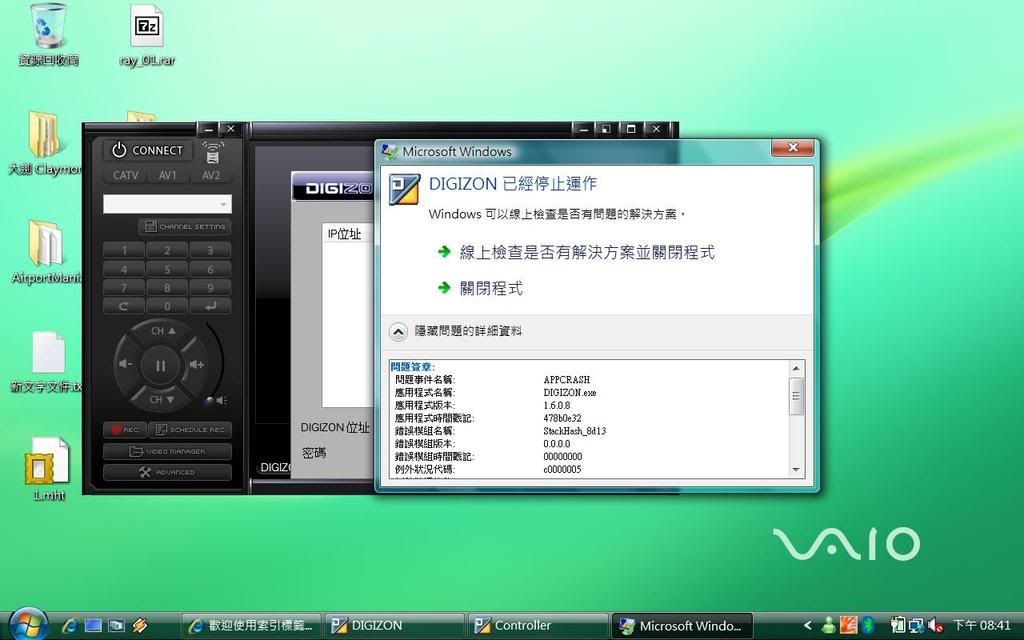
Task: Open CHANNEL SETTING in Controller
Action: coord(185,227)
